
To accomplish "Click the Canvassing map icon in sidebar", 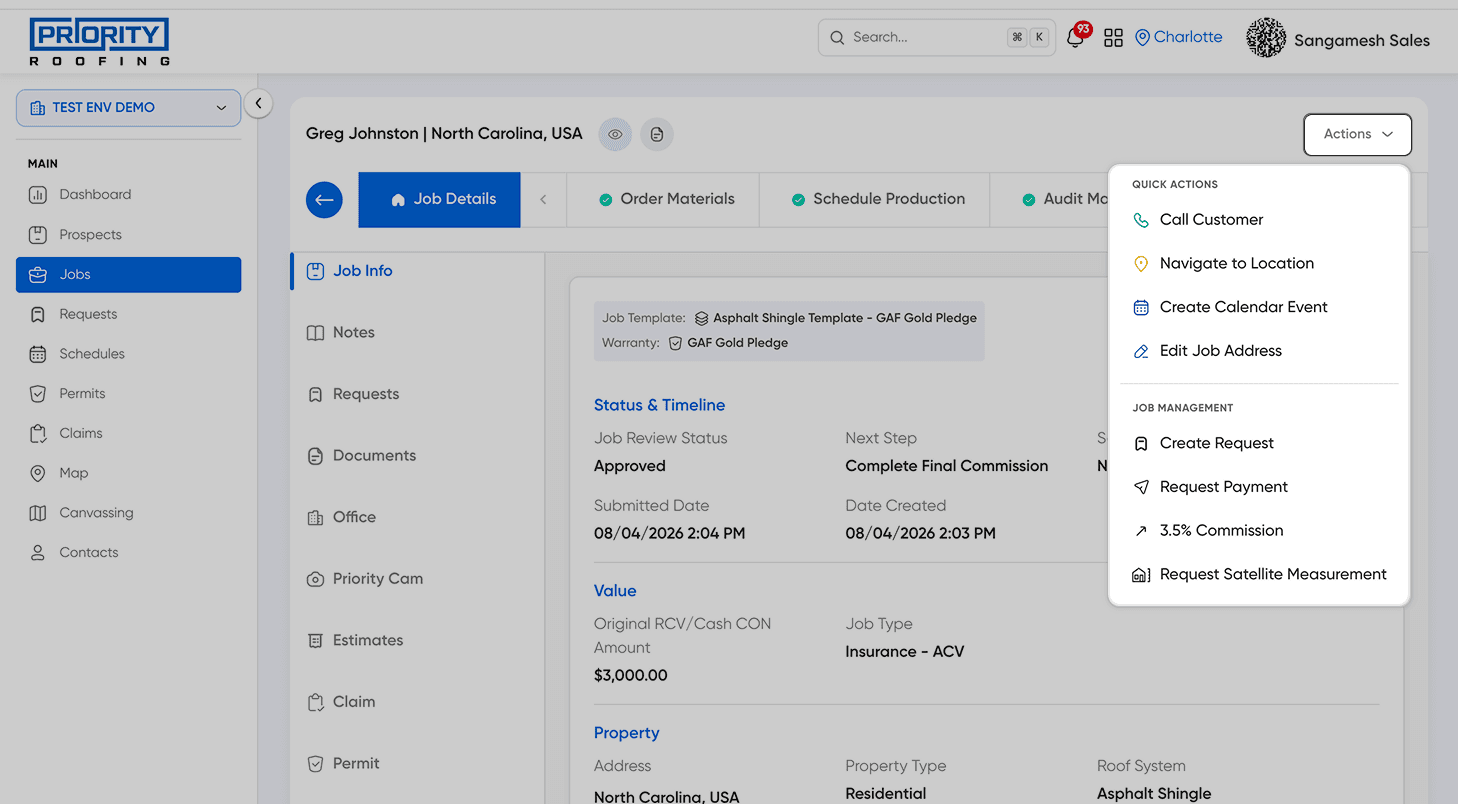I will [x=38, y=513].
